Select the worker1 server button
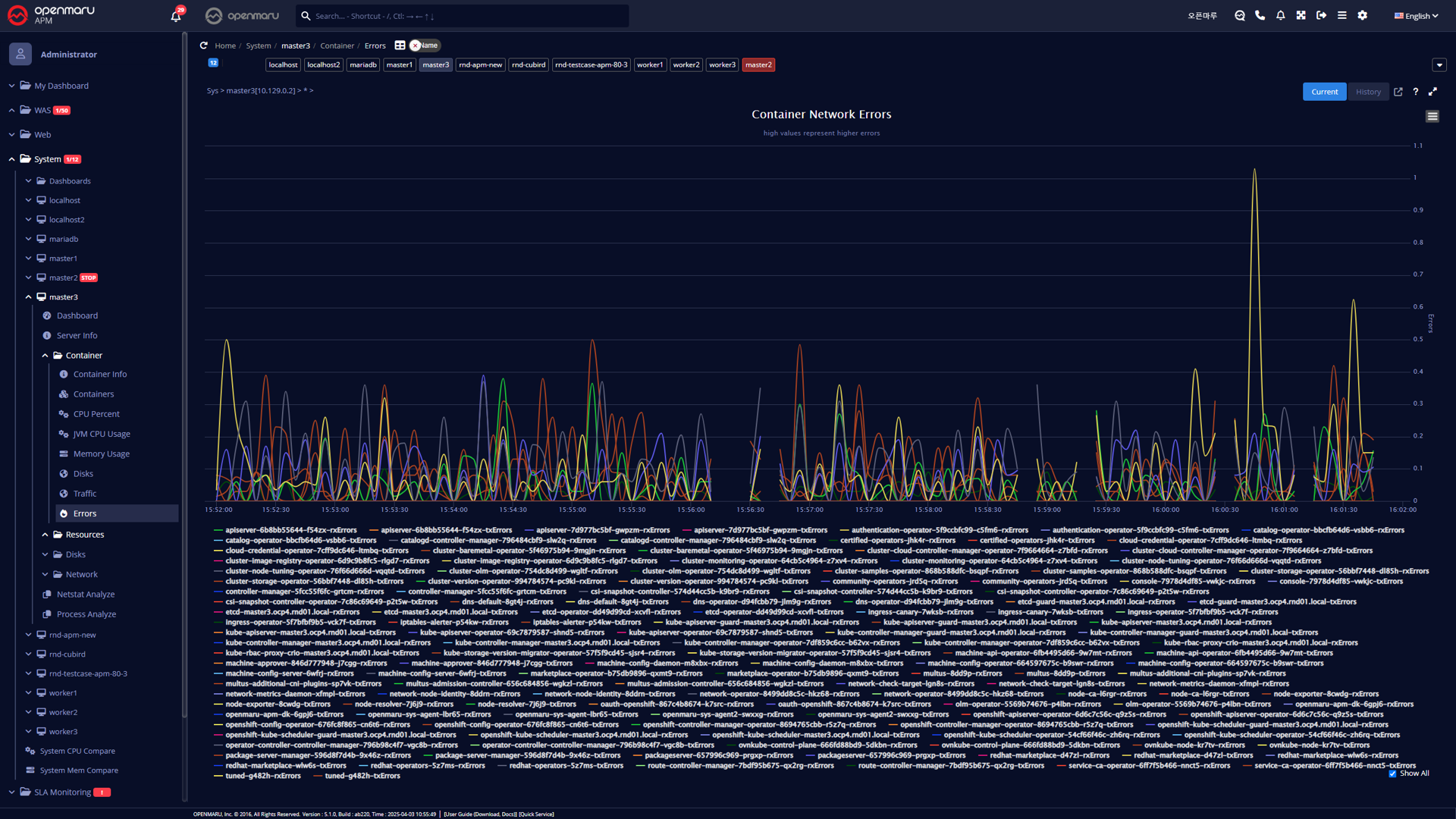 coord(650,65)
